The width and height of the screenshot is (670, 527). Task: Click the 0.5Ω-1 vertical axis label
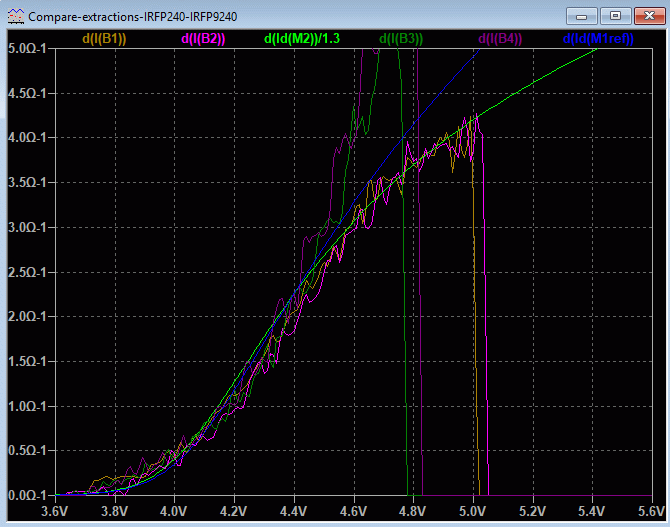[27, 450]
